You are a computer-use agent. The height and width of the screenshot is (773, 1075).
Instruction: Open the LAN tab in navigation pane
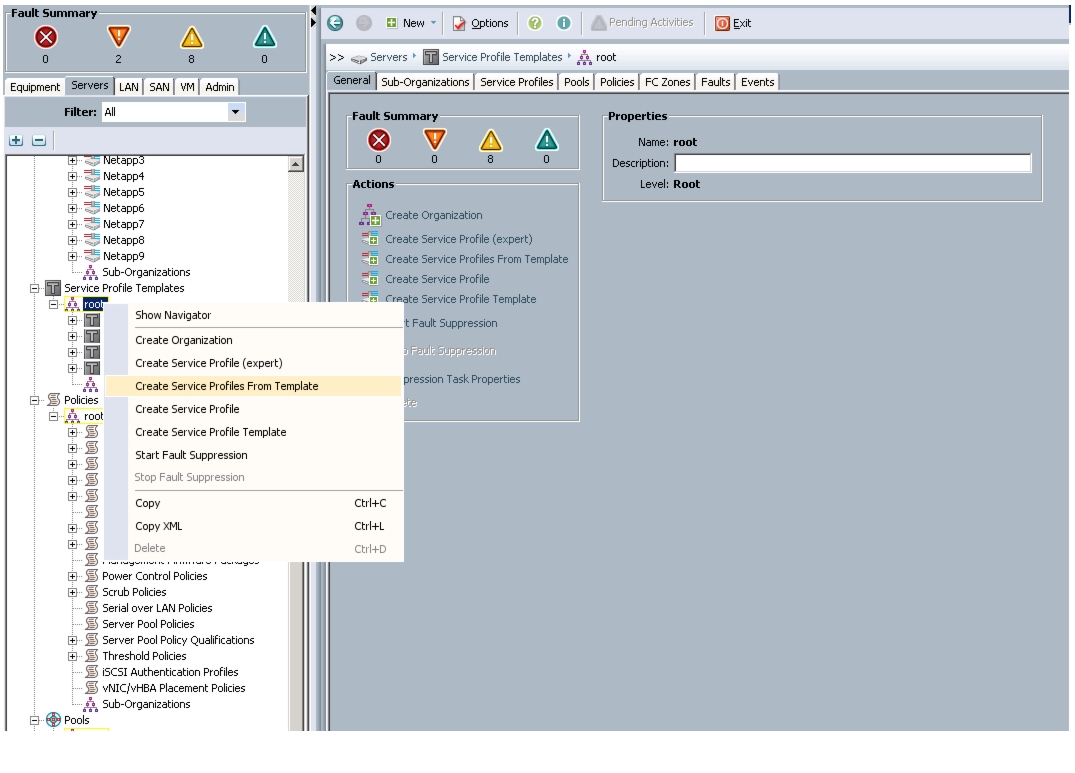[128, 87]
